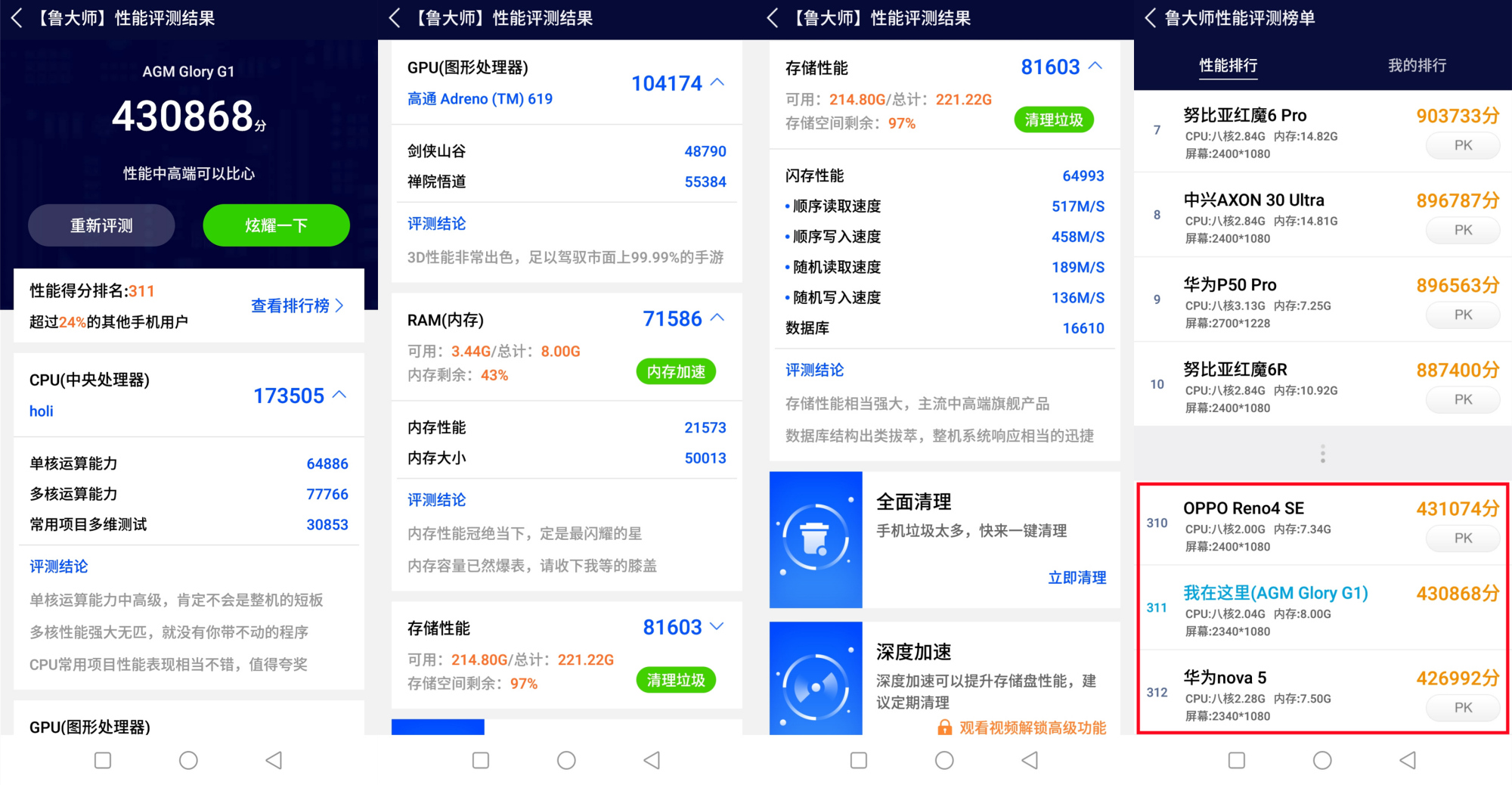Tap 评测结论 heading under CPU section
This screenshot has height=785, width=1512.
59,566
